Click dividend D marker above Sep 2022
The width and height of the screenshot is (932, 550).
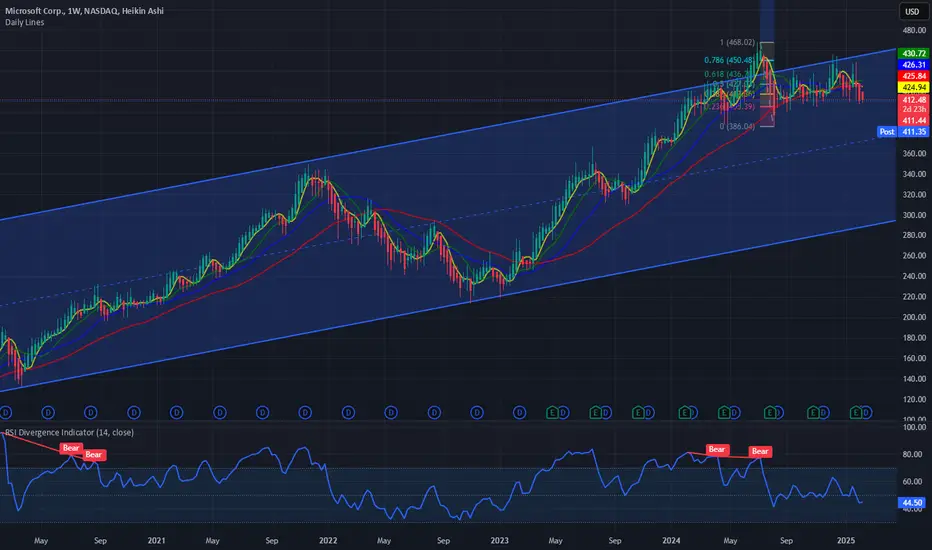(x=434, y=412)
